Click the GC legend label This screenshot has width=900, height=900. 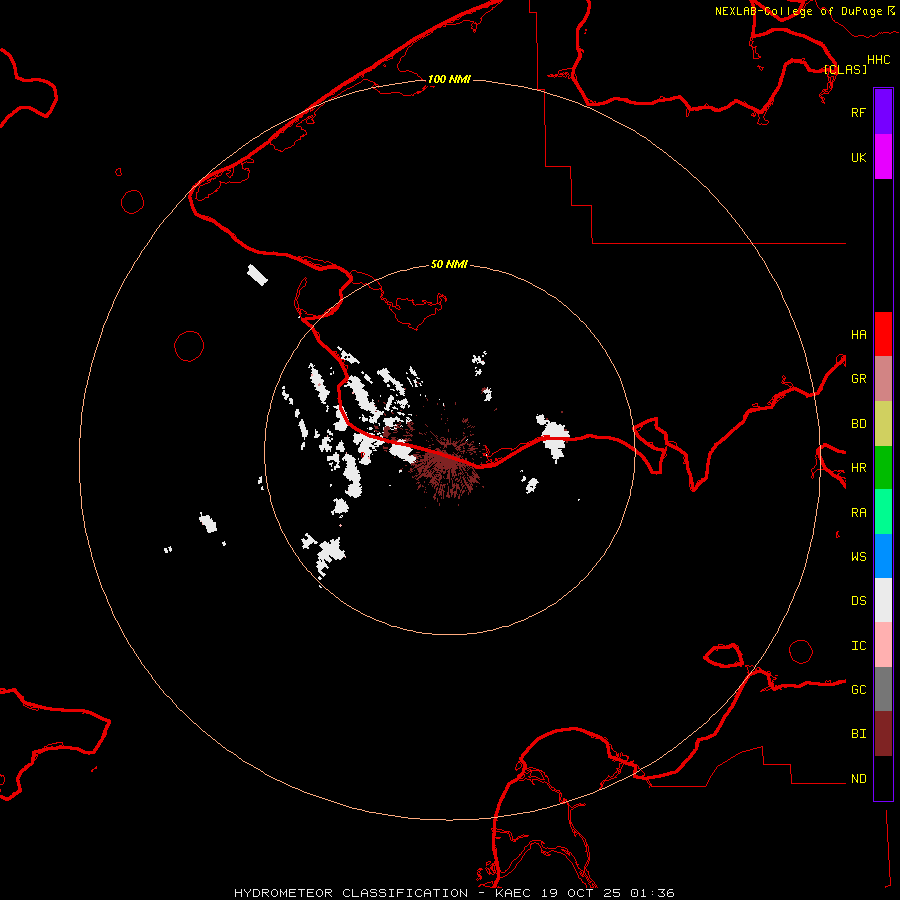[858, 689]
